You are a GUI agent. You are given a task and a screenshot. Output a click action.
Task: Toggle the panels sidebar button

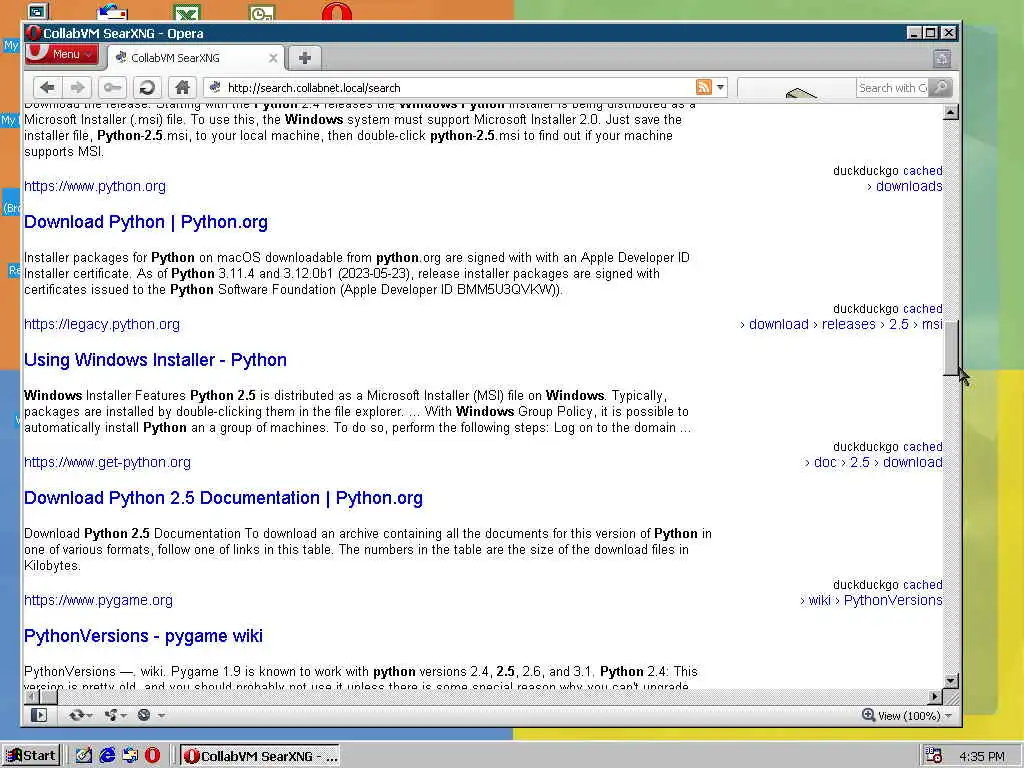tap(39, 715)
